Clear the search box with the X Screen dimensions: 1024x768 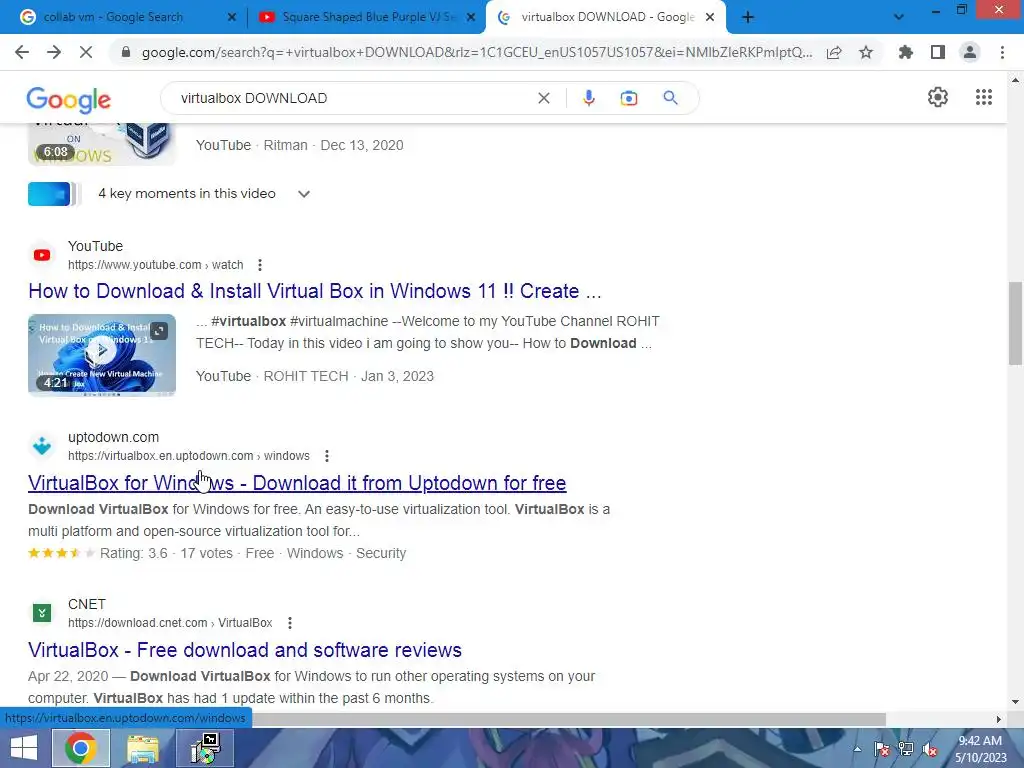click(x=543, y=98)
